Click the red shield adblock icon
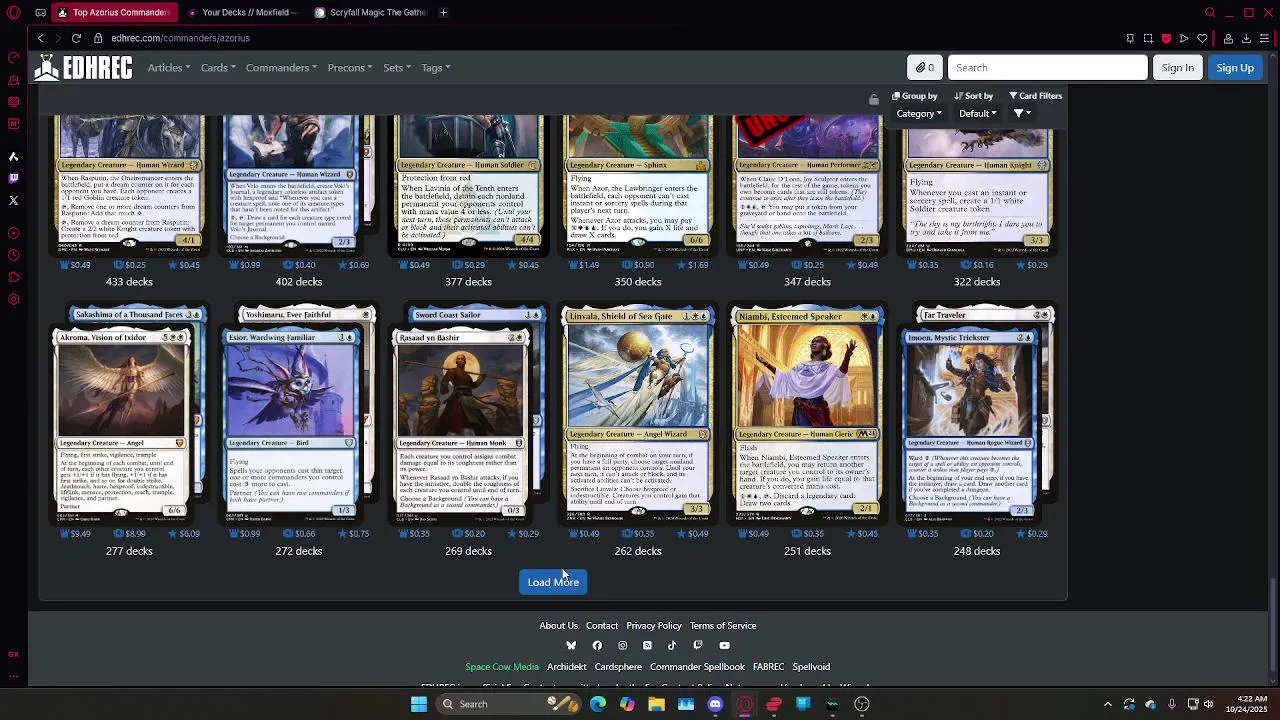The height and width of the screenshot is (720, 1280). coord(1166,38)
